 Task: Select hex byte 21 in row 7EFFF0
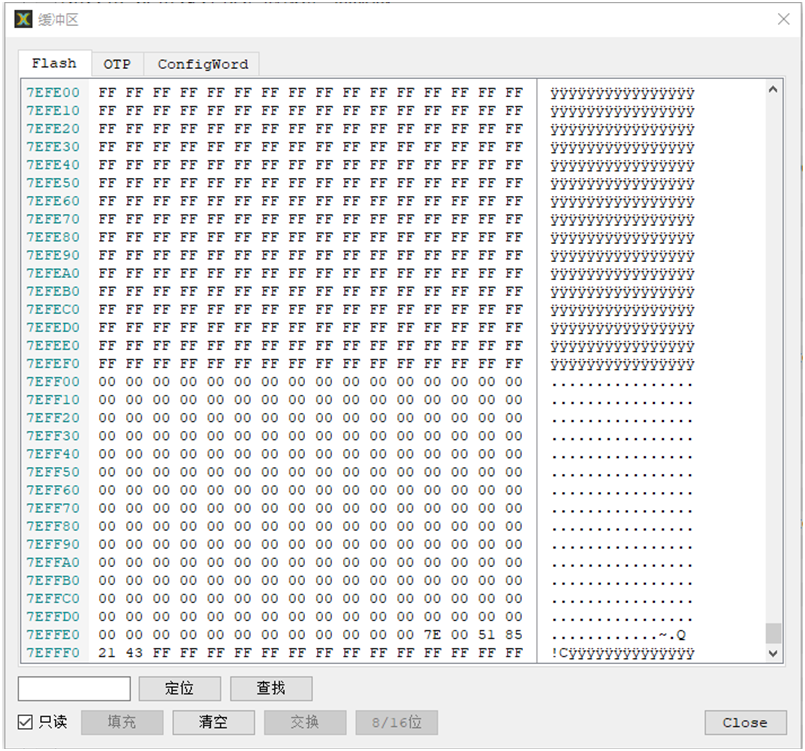pos(108,652)
